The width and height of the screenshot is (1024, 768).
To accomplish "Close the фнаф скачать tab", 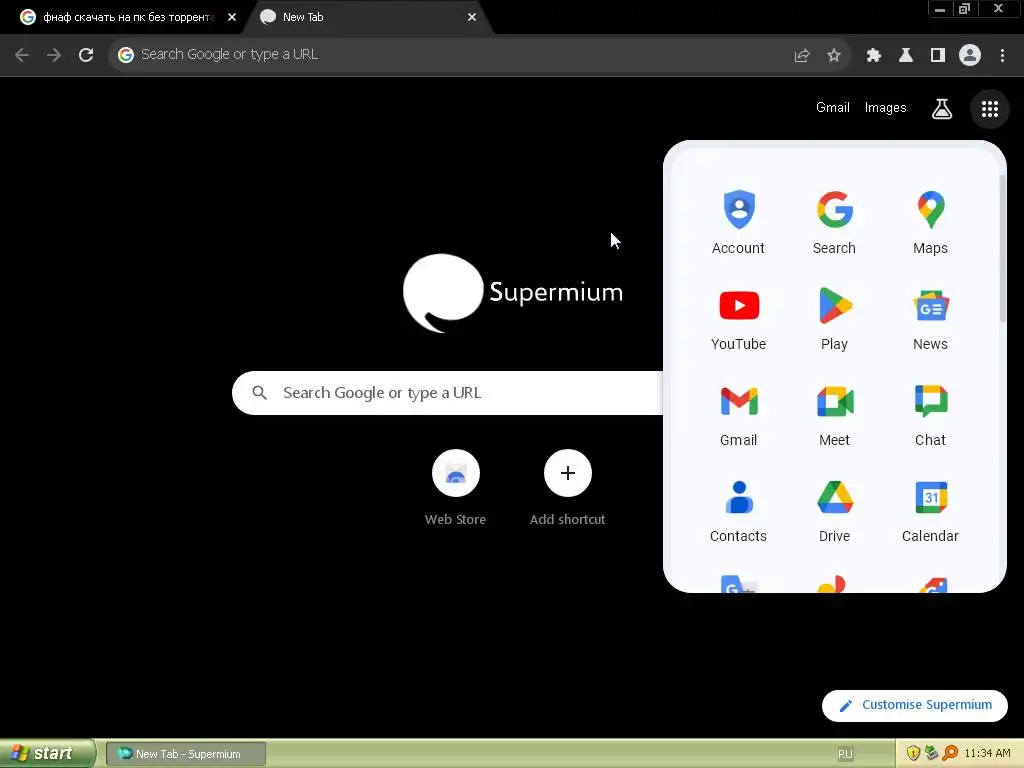I will 232,18.
